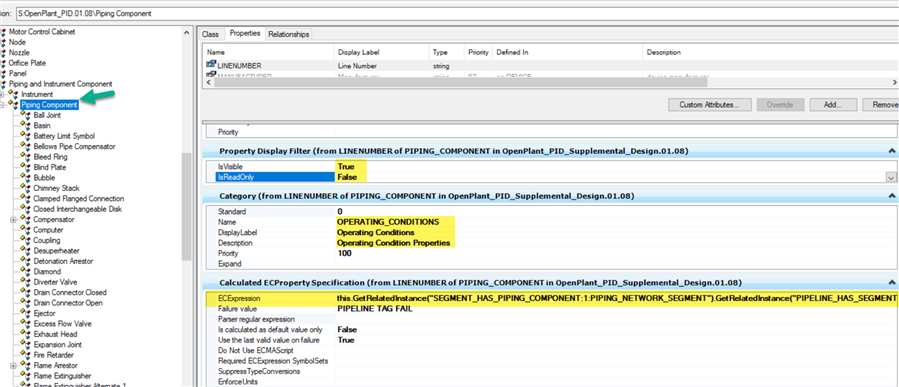899x387 pixels.
Task: Select the Nozzle tree item
Action: coord(19,53)
